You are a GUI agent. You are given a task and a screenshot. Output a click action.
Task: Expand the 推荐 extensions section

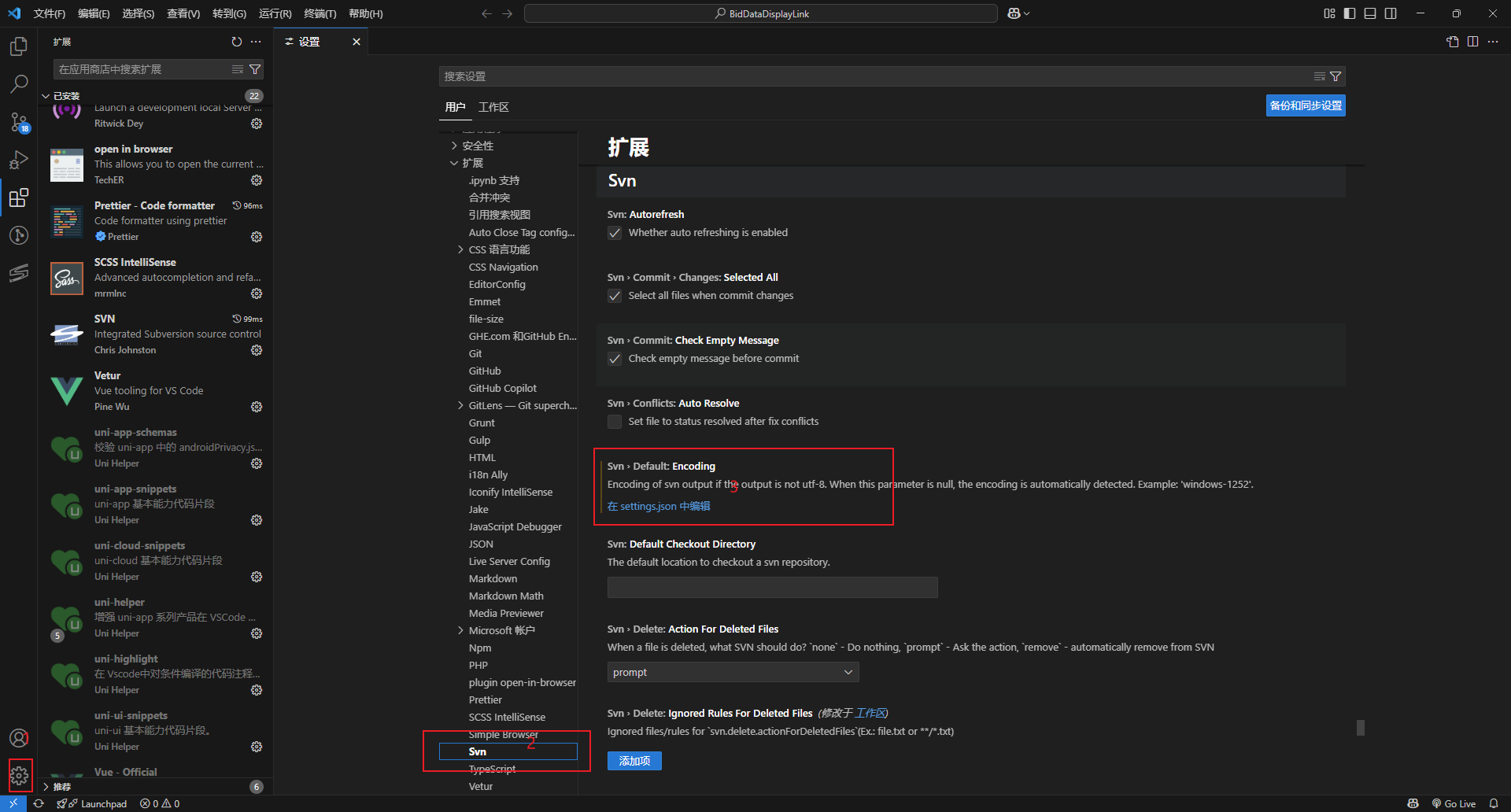tap(46, 787)
